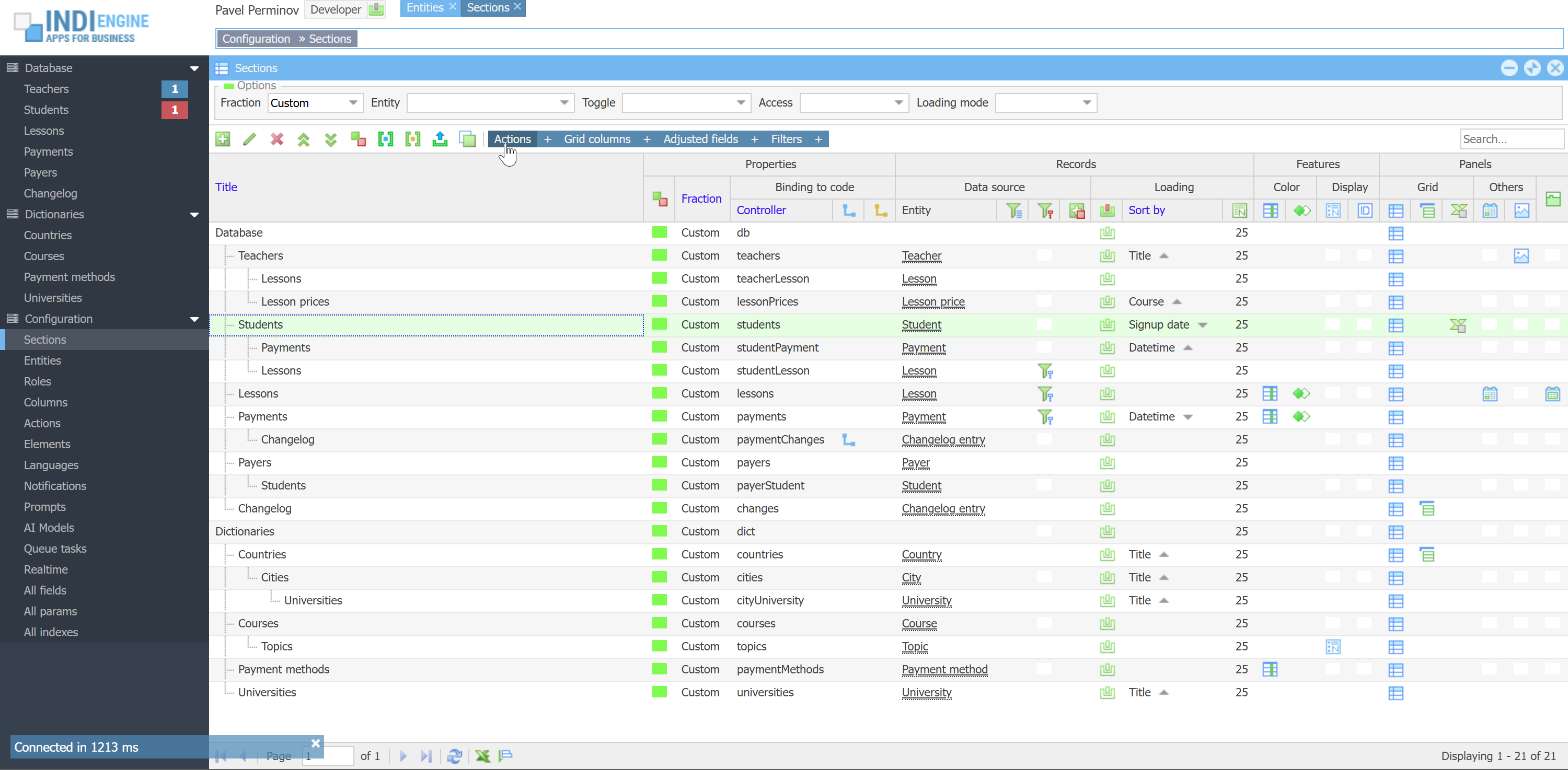This screenshot has height=770, width=1568.
Task: Switch to the Entities tab
Action: (x=425, y=8)
